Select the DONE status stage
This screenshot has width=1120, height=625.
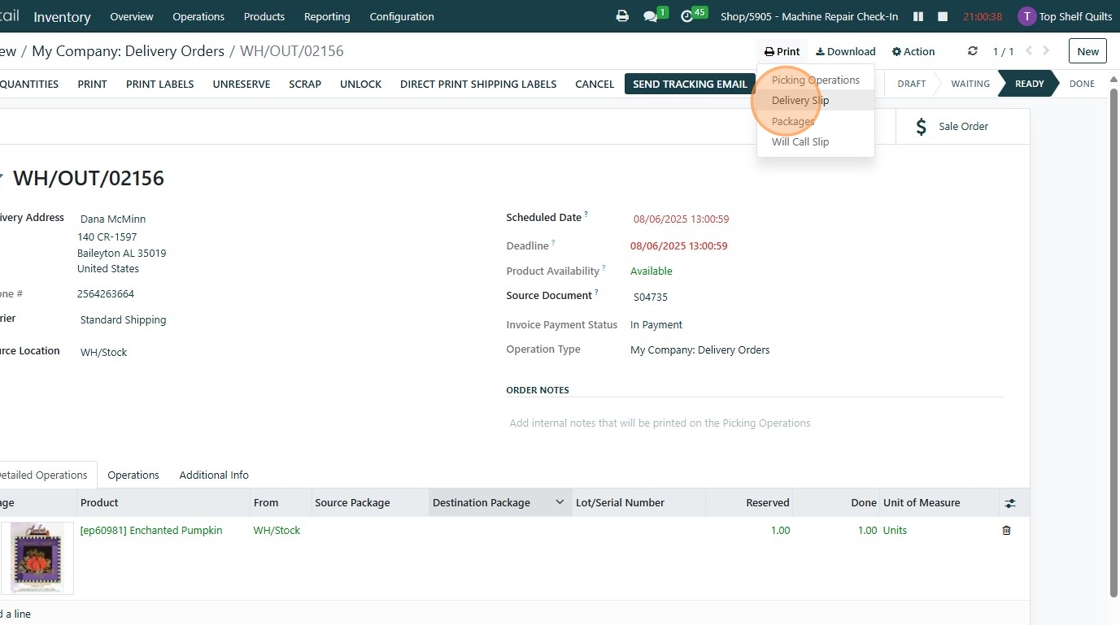pos(1081,84)
